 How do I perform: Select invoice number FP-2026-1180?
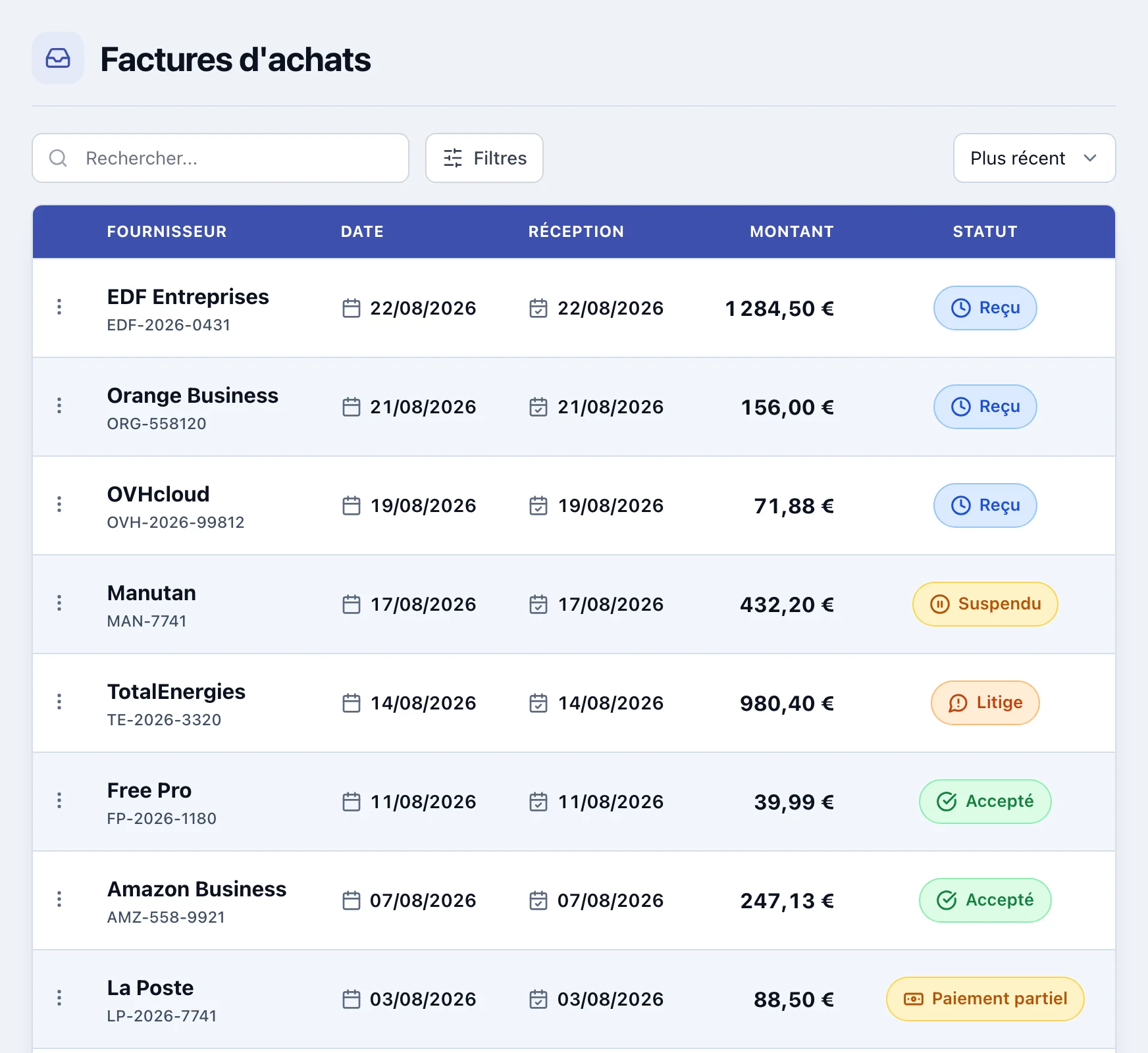[162, 819]
